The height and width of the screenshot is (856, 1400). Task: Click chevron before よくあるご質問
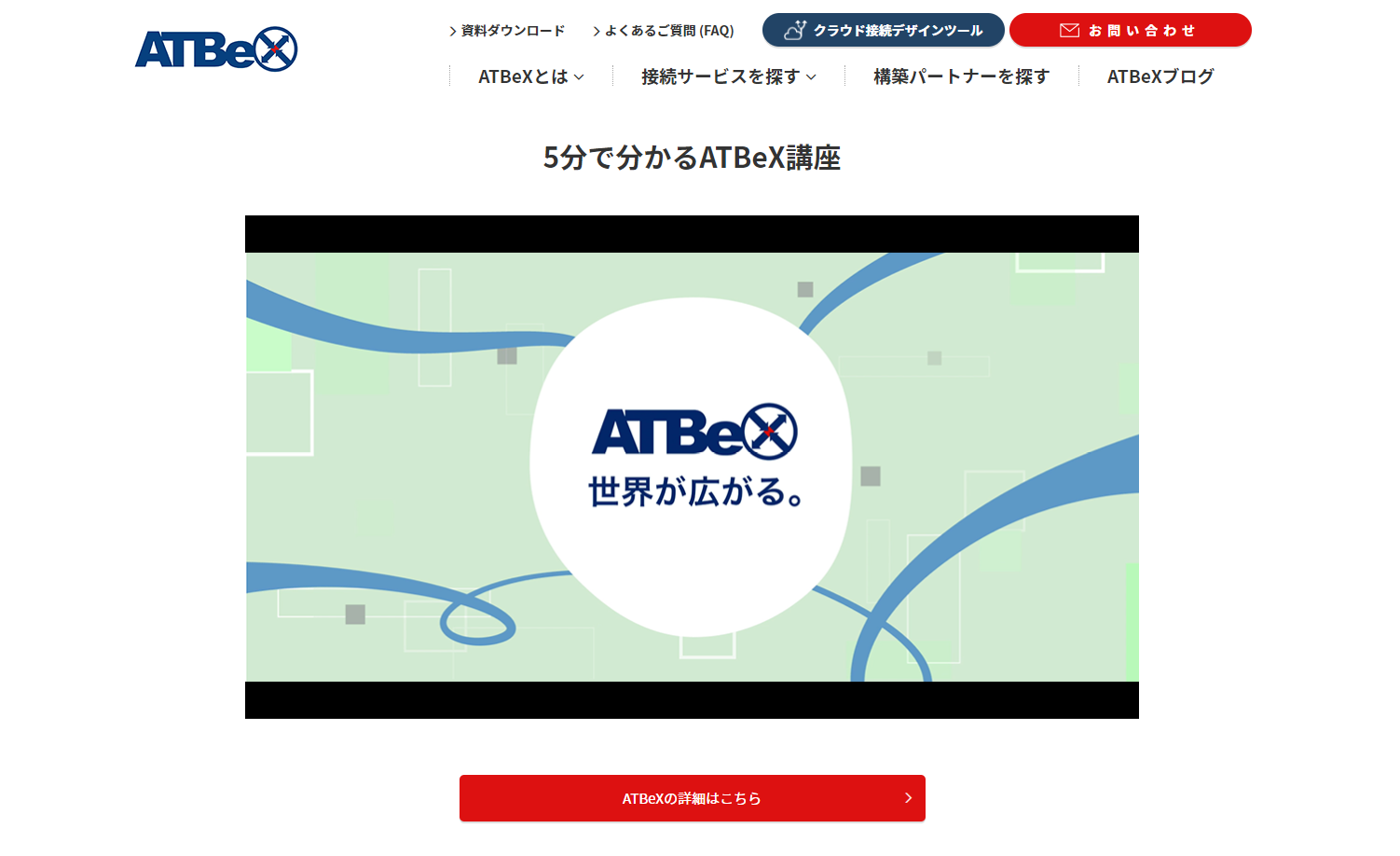[x=597, y=32]
